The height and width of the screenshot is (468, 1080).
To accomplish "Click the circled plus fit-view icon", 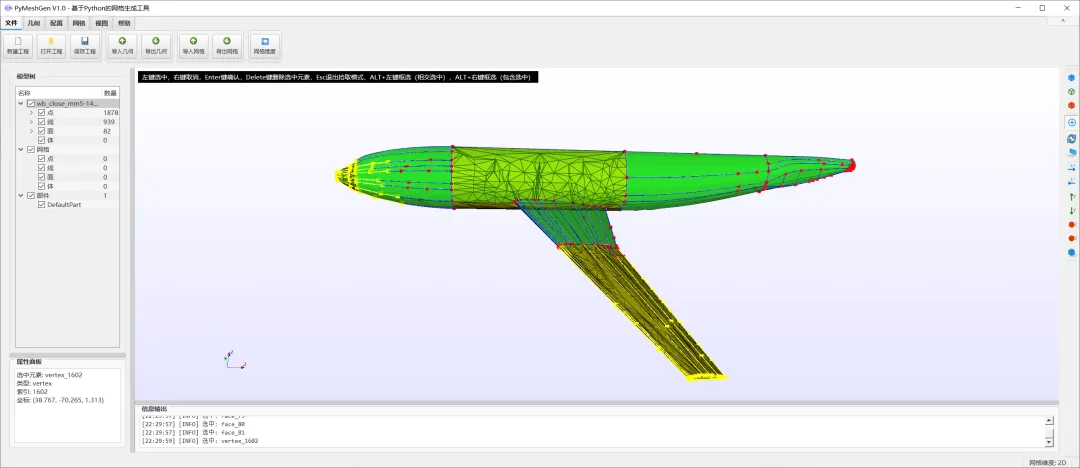I will click(1071, 122).
